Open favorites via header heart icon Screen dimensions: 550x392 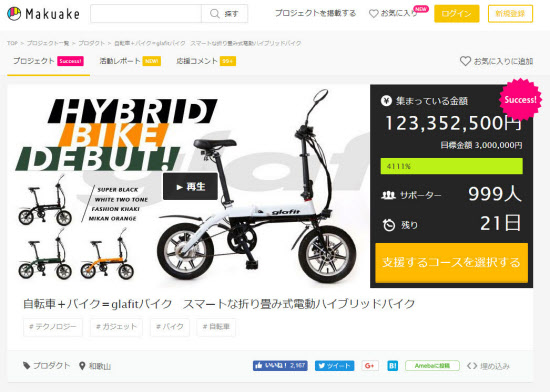(374, 14)
